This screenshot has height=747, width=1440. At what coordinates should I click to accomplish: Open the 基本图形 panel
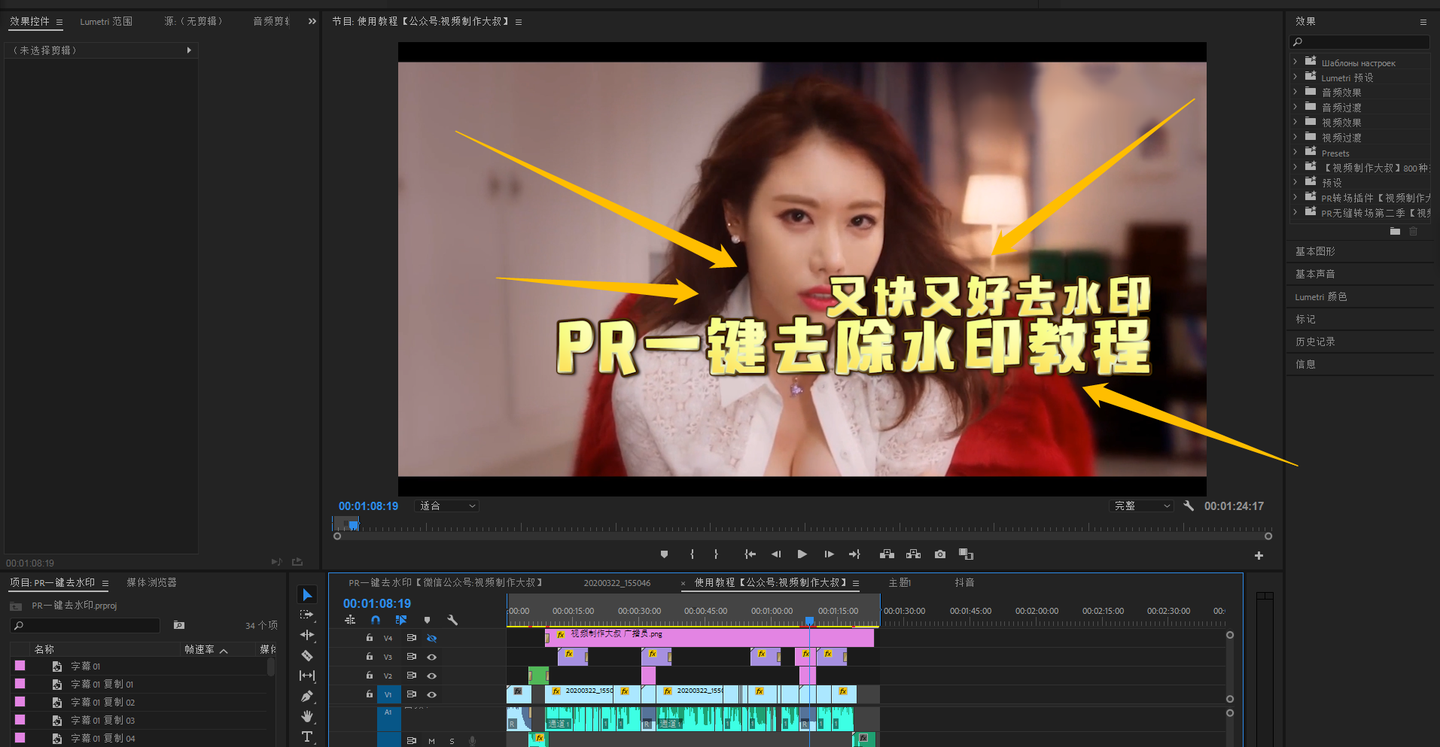point(1315,251)
